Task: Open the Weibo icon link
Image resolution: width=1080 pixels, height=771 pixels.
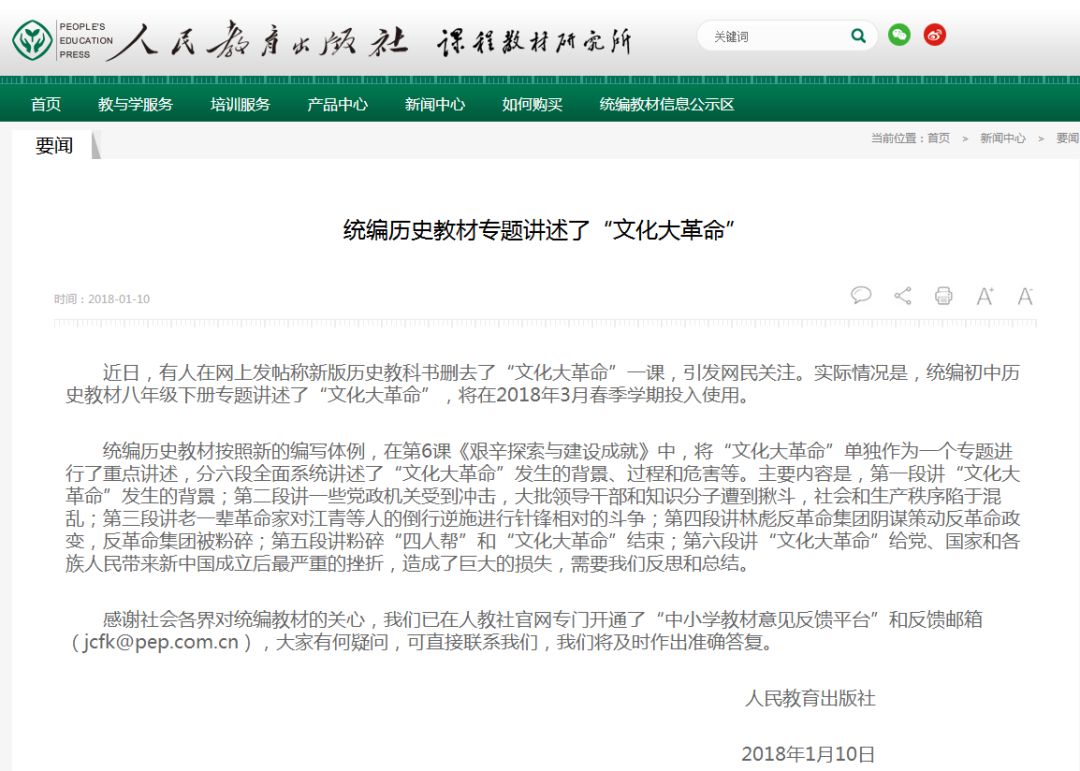Action: (935, 35)
